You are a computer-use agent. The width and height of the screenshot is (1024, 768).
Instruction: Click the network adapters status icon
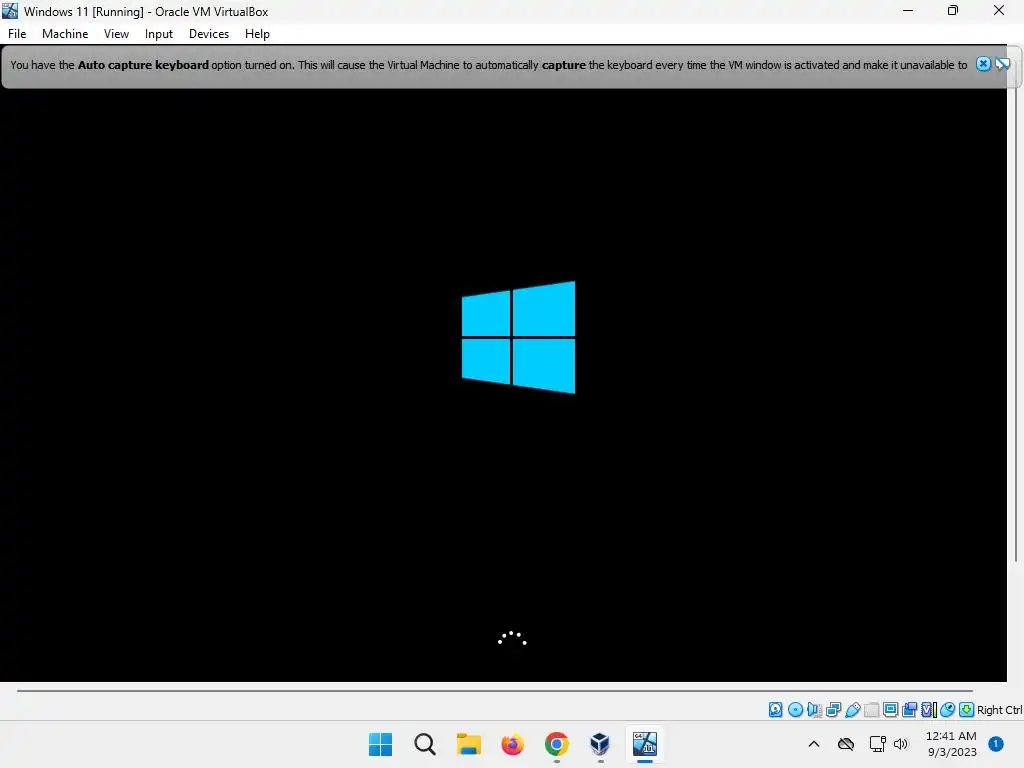tap(833, 710)
